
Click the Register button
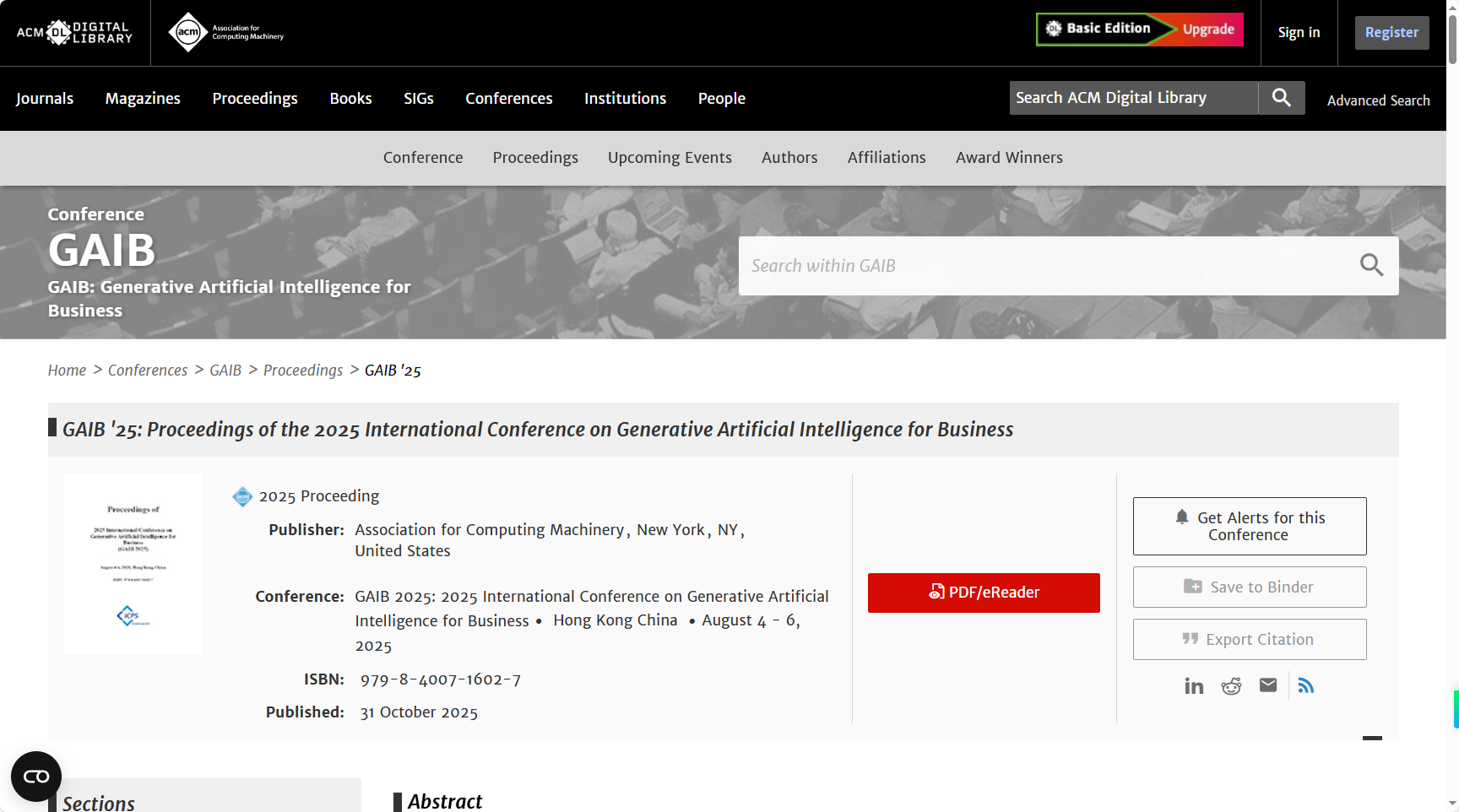pos(1391,33)
